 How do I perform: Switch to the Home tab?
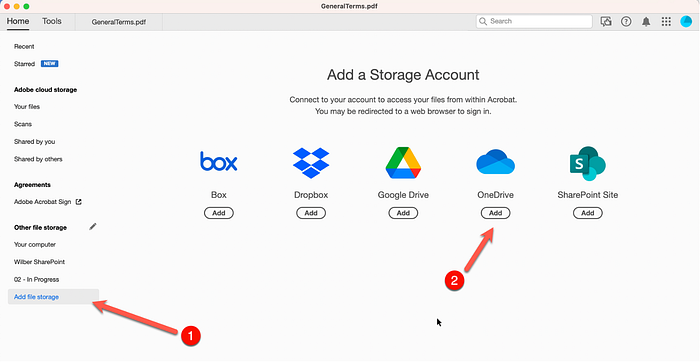(x=18, y=21)
